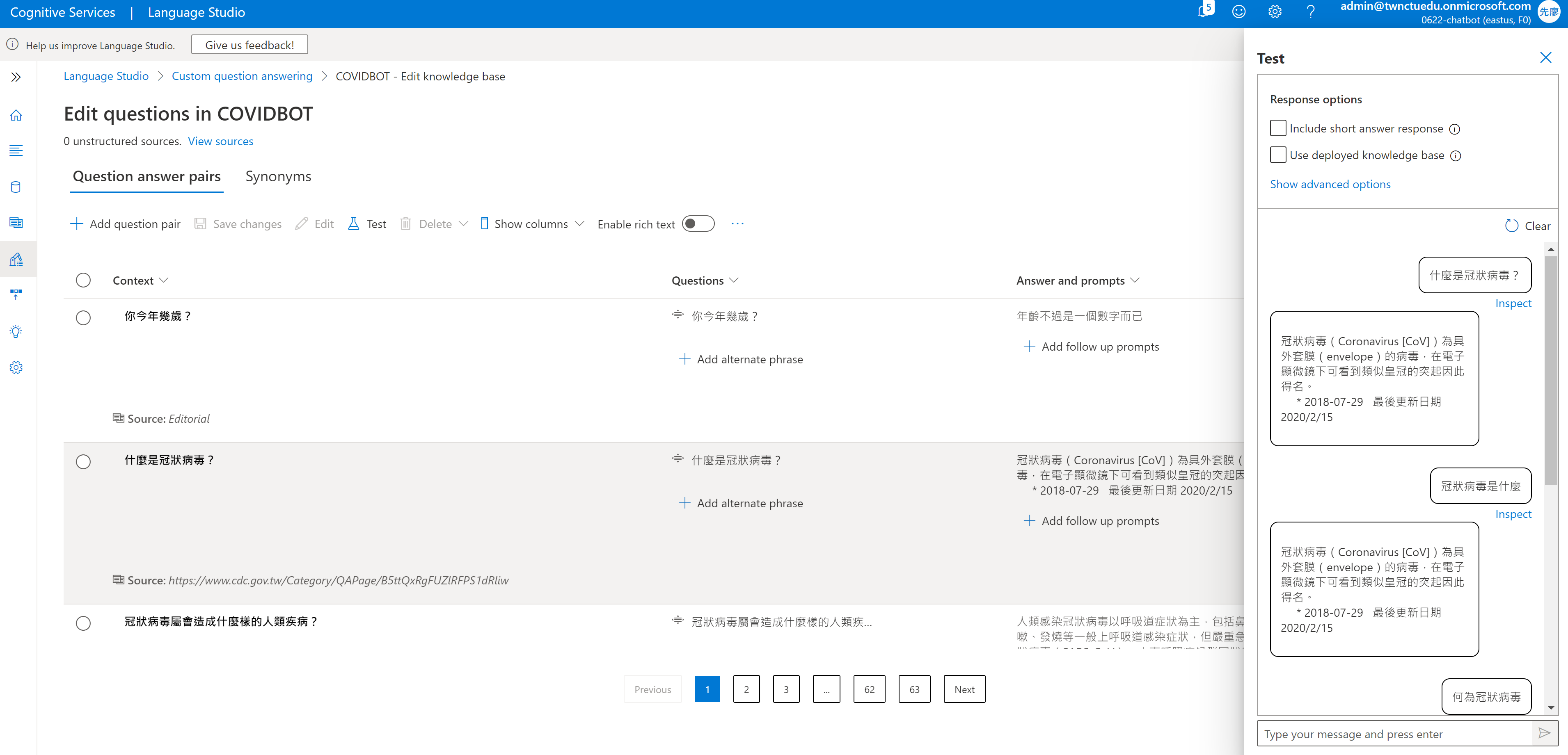
Task: Click Save changes in toolbar
Action: tap(238, 224)
